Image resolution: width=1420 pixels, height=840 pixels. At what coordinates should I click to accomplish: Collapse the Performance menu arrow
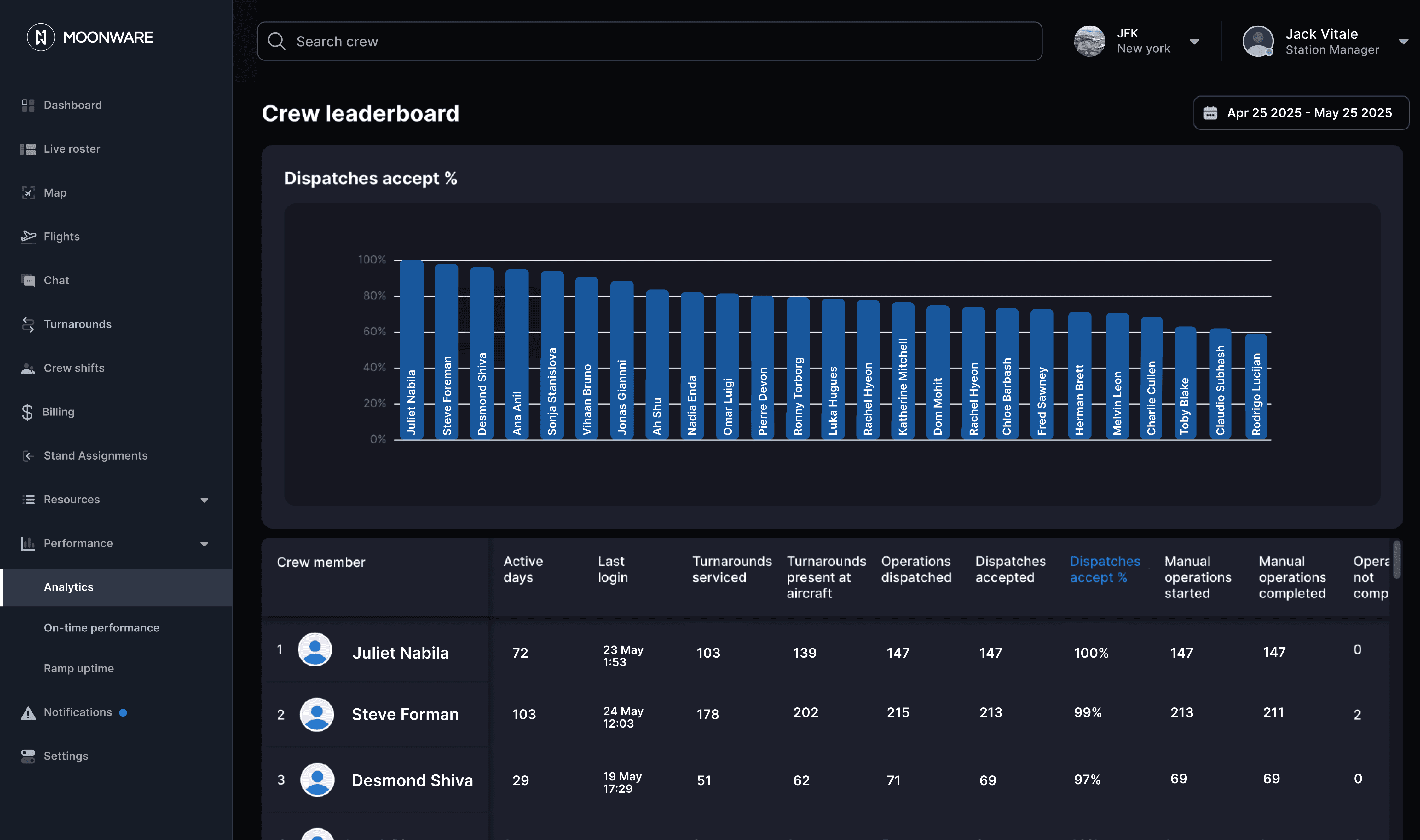click(x=205, y=544)
